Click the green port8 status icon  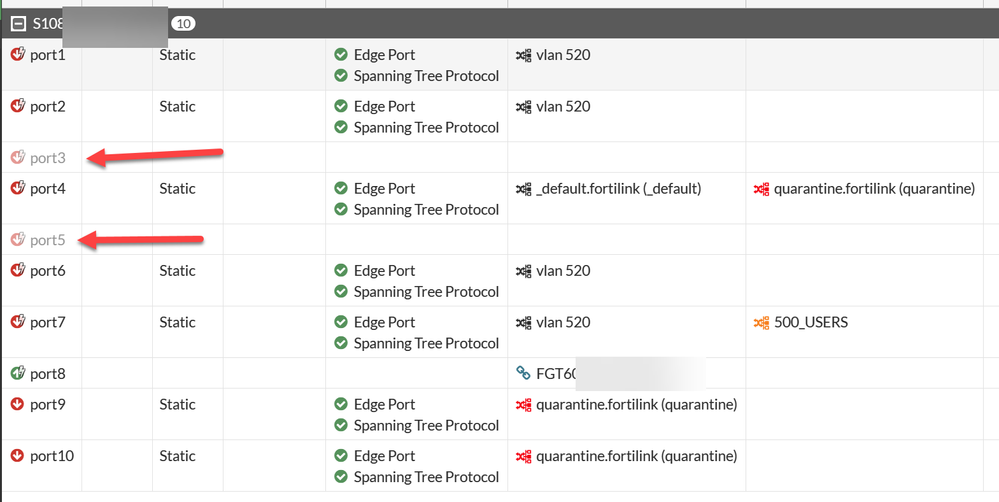17,374
